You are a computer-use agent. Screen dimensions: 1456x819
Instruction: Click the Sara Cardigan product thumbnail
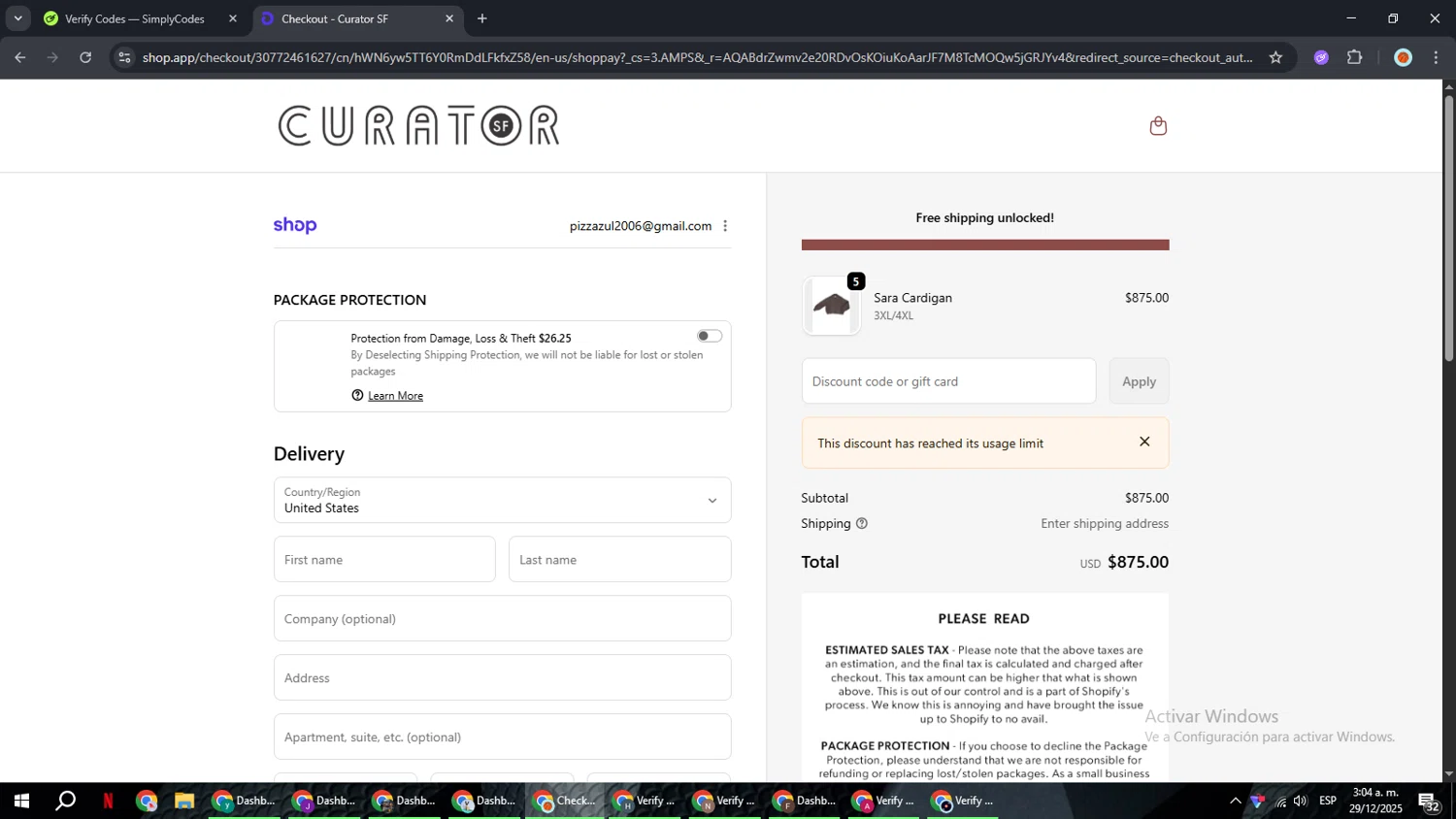[832, 307]
